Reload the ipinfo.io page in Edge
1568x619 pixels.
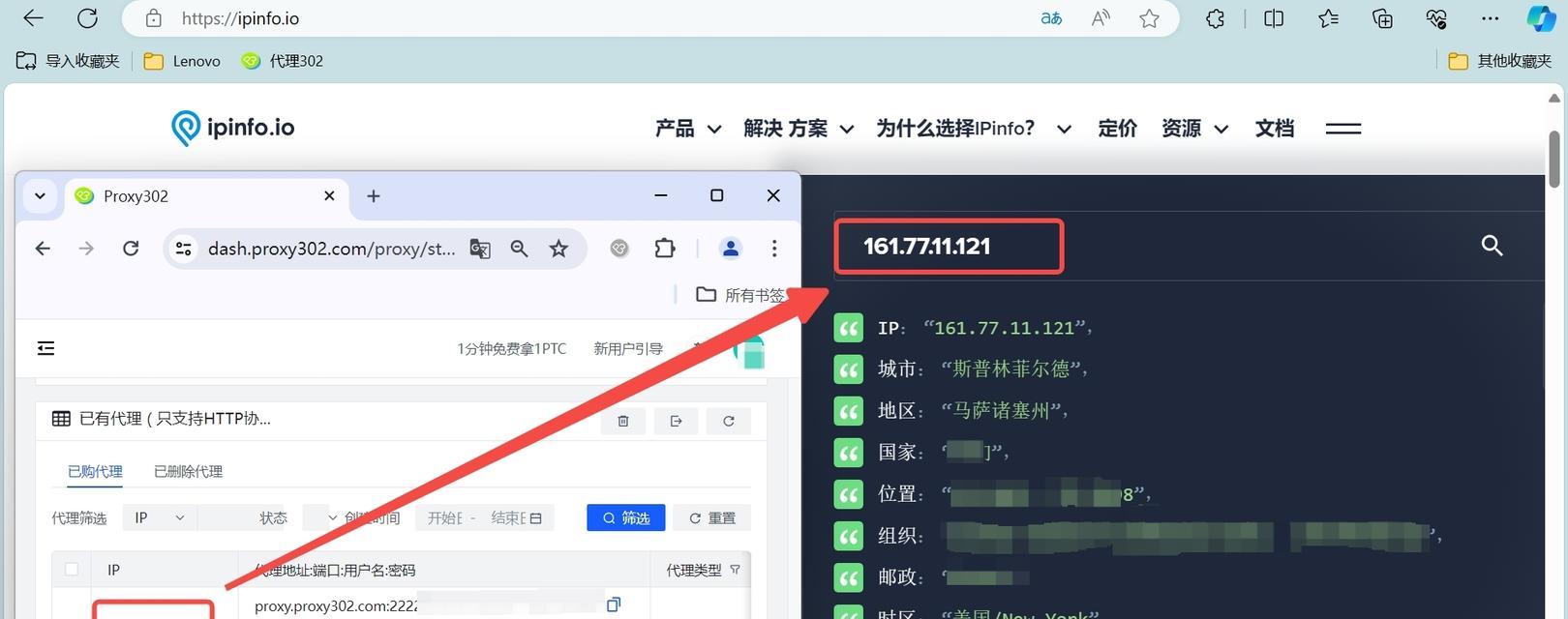point(87,18)
